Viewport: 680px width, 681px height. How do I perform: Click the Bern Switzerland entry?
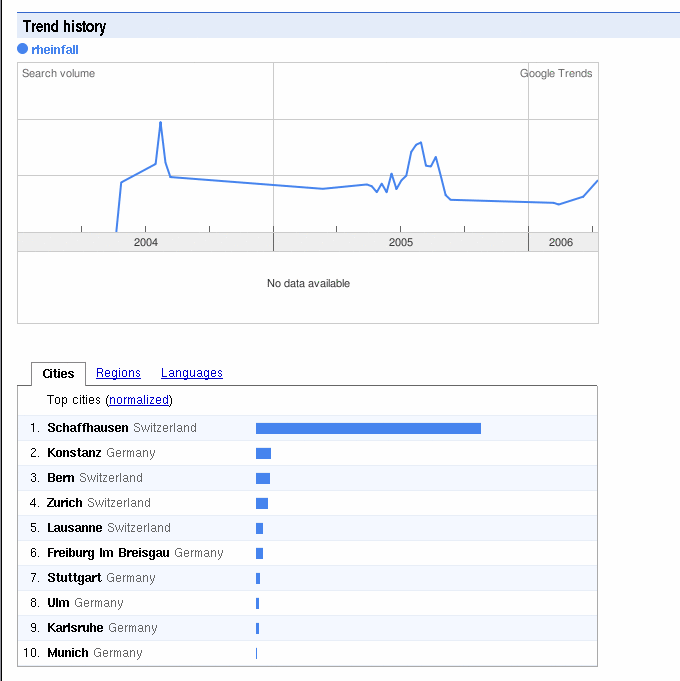(x=94, y=478)
